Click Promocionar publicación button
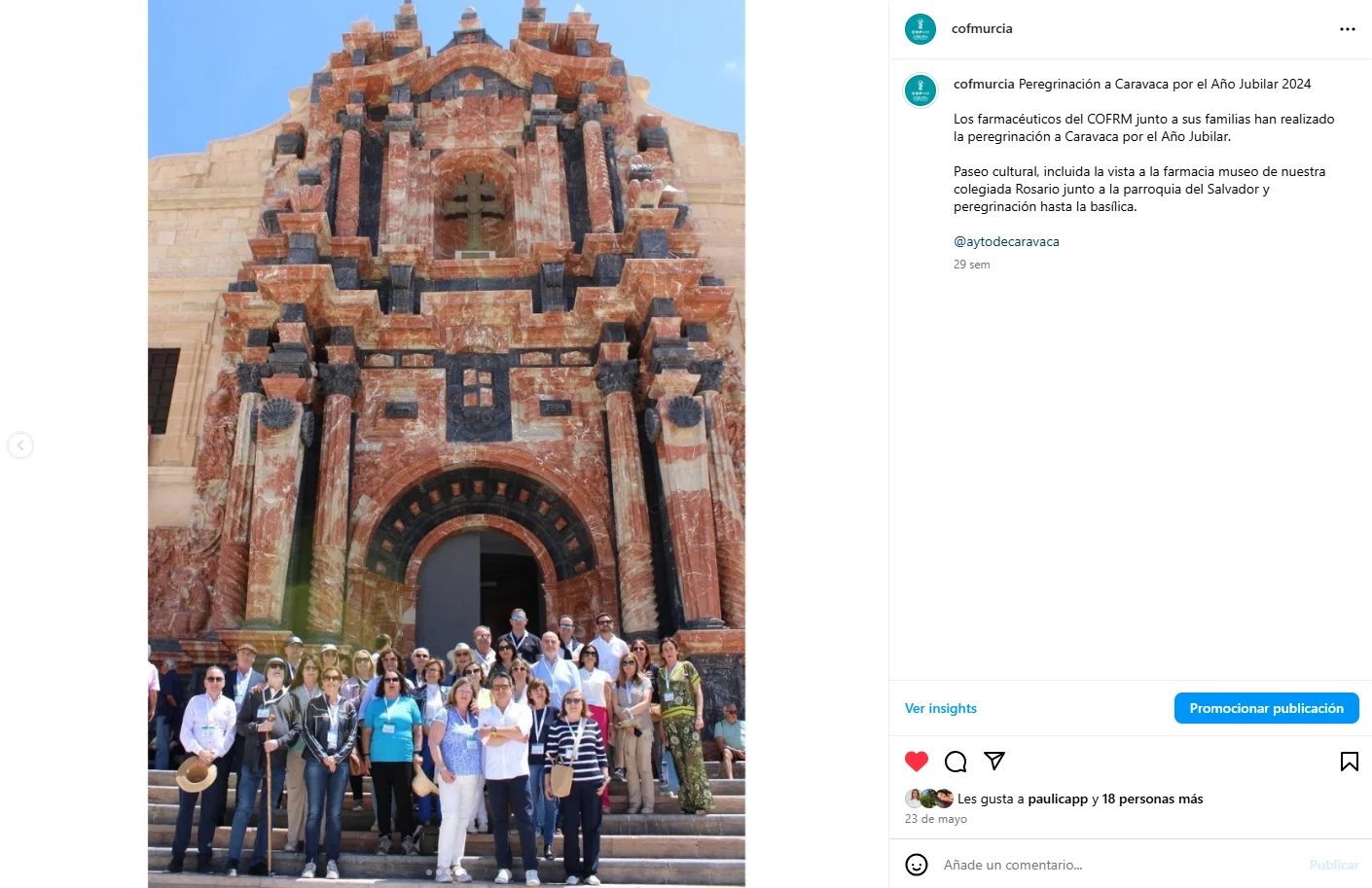Viewport: 1372px width, 888px height. (1267, 708)
